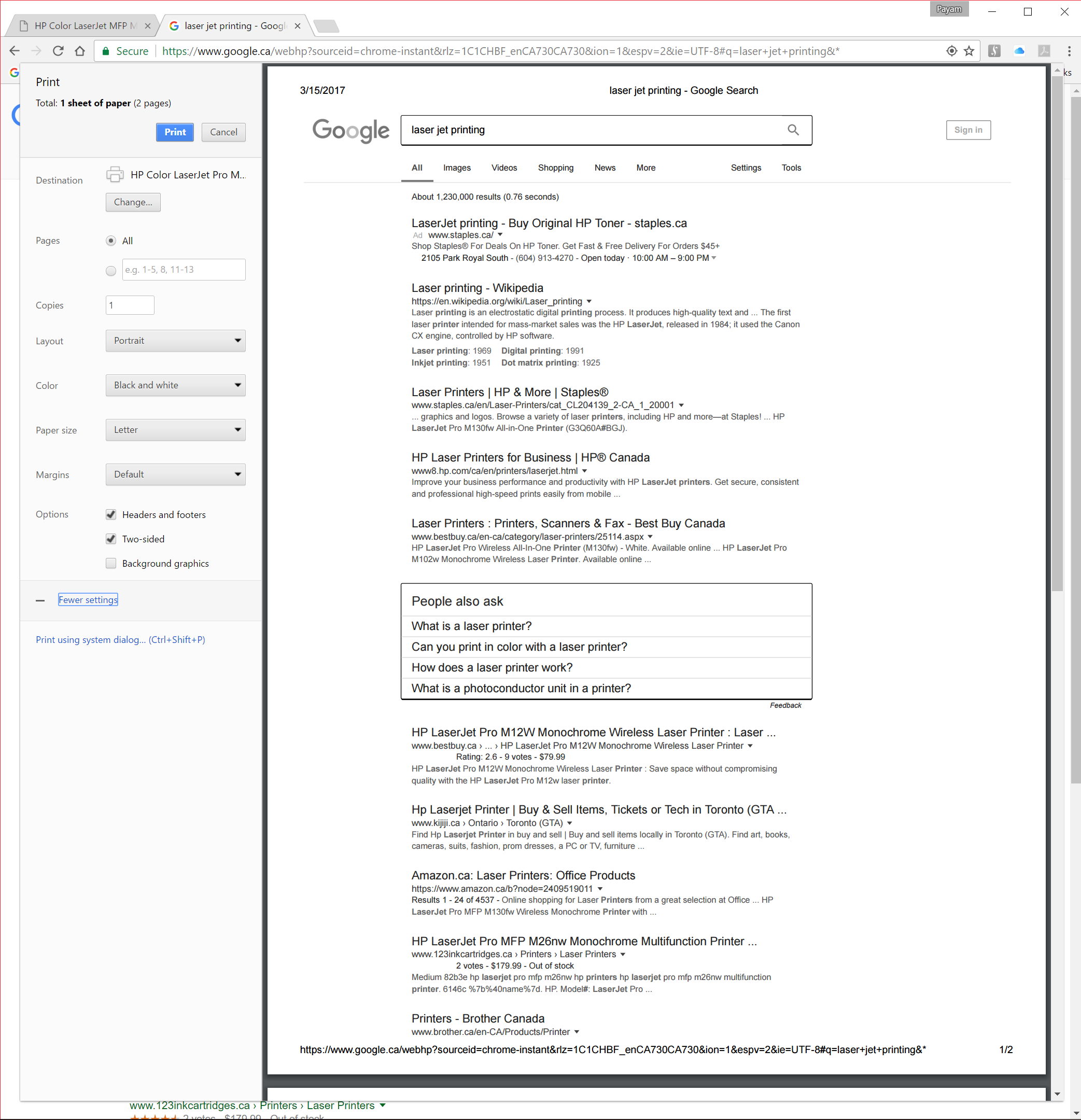Click the printer icon beside destination name
This screenshot has height=1120, width=1081.
click(x=115, y=174)
